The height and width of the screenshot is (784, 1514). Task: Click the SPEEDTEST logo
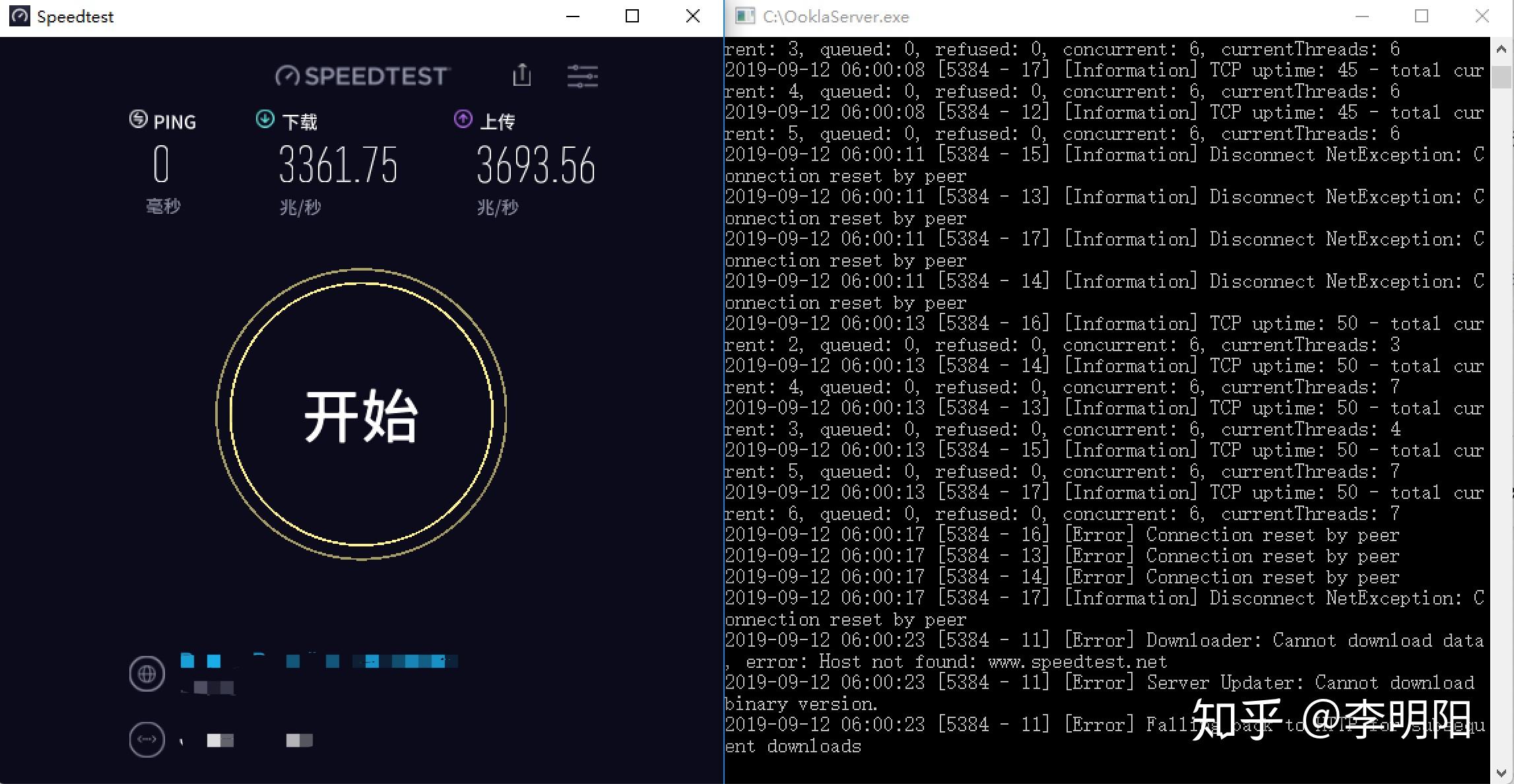[x=362, y=76]
